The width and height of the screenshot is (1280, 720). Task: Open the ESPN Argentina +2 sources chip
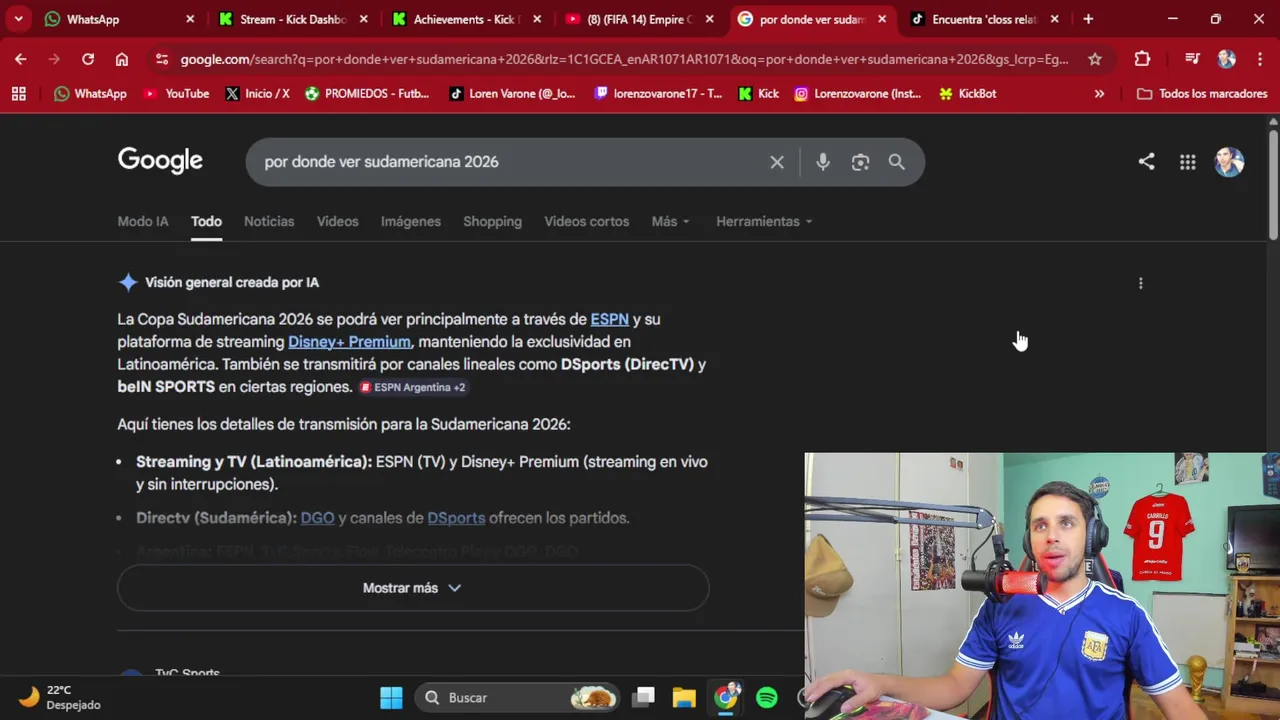point(413,387)
